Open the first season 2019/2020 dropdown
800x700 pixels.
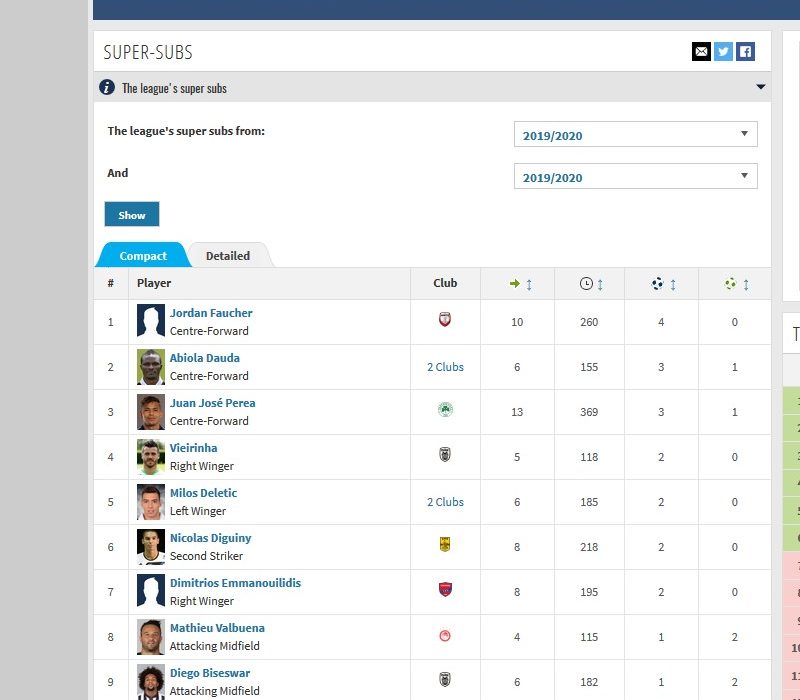(635, 135)
